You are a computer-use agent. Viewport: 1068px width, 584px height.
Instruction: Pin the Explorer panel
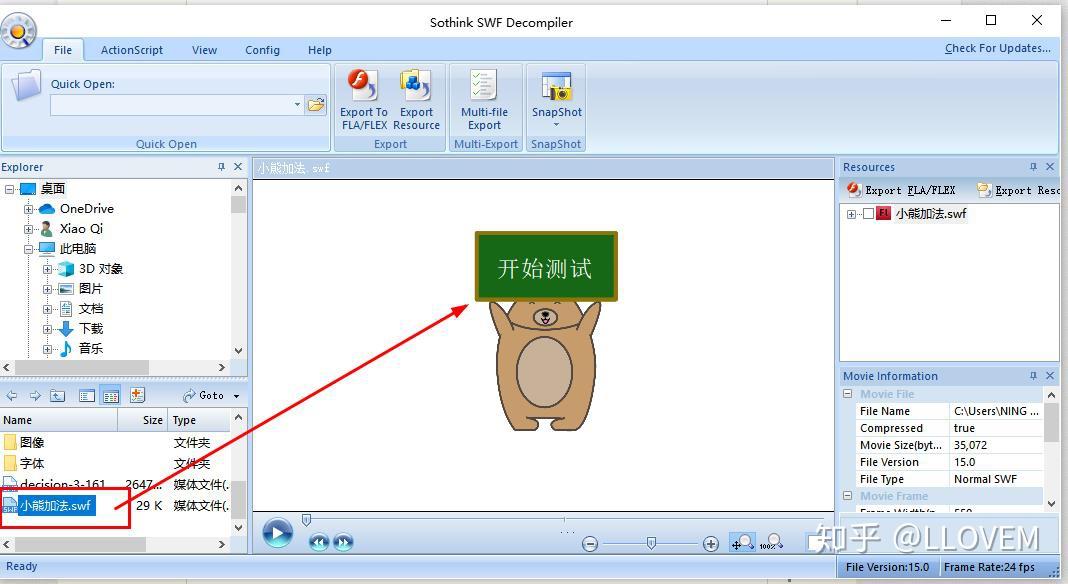coord(221,167)
